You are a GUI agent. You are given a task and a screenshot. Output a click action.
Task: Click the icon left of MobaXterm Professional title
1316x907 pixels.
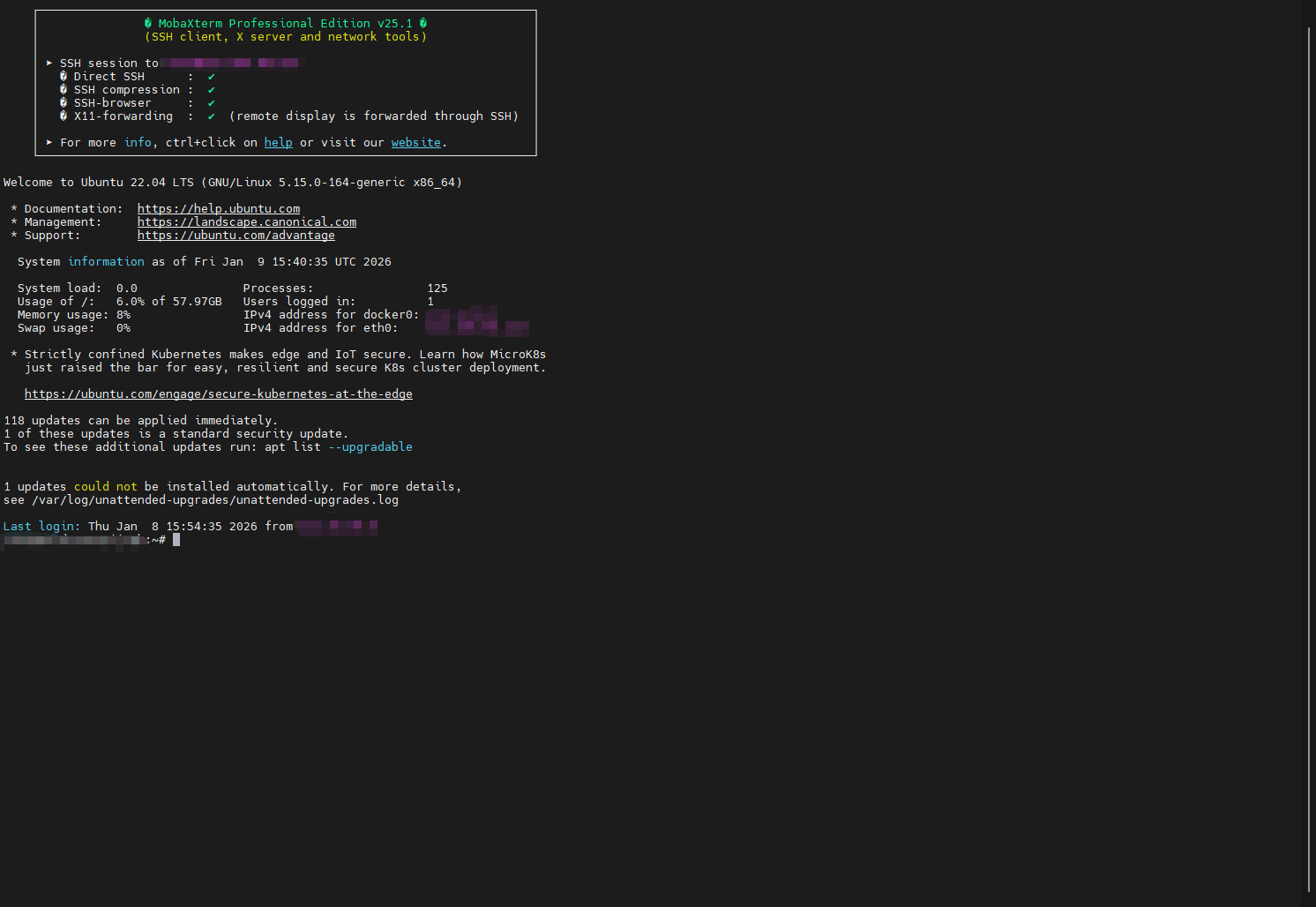[147, 23]
